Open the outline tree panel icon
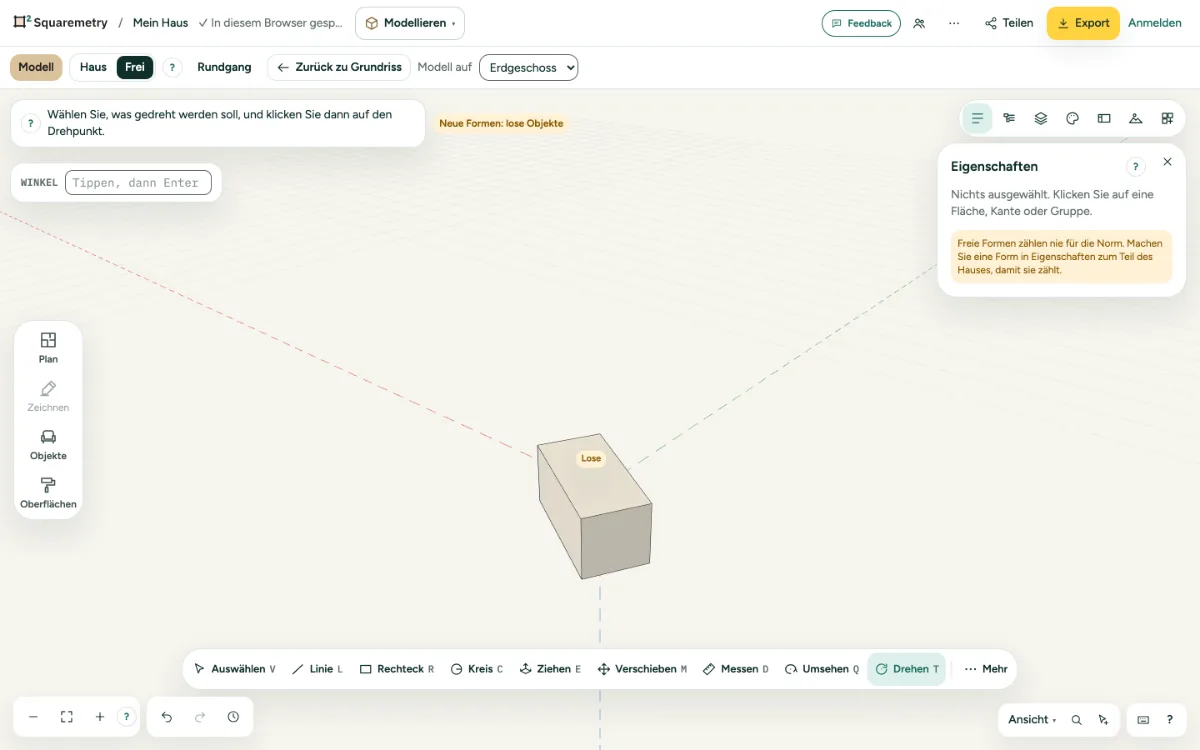Screen dimensions: 1200x750 (x=1009, y=118)
